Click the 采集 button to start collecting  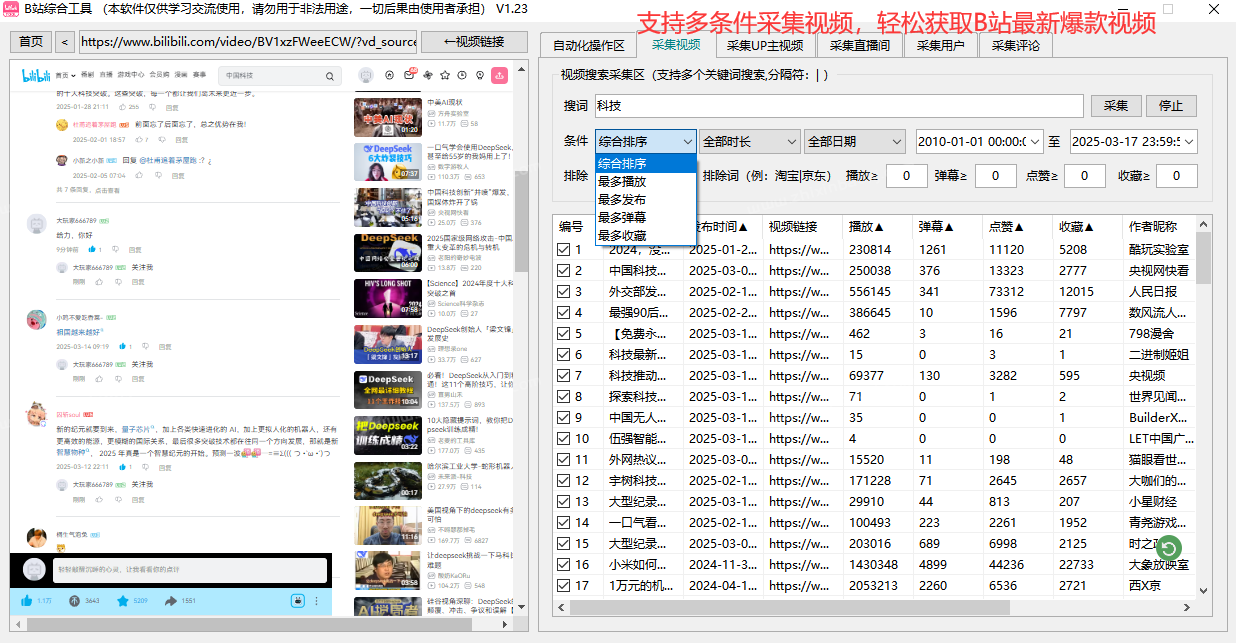(1116, 105)
